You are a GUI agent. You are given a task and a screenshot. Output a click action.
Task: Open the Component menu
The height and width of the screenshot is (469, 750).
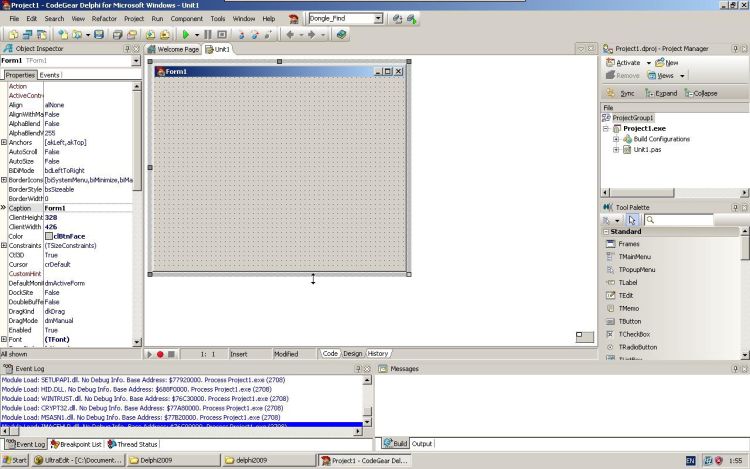pos(187,19)
